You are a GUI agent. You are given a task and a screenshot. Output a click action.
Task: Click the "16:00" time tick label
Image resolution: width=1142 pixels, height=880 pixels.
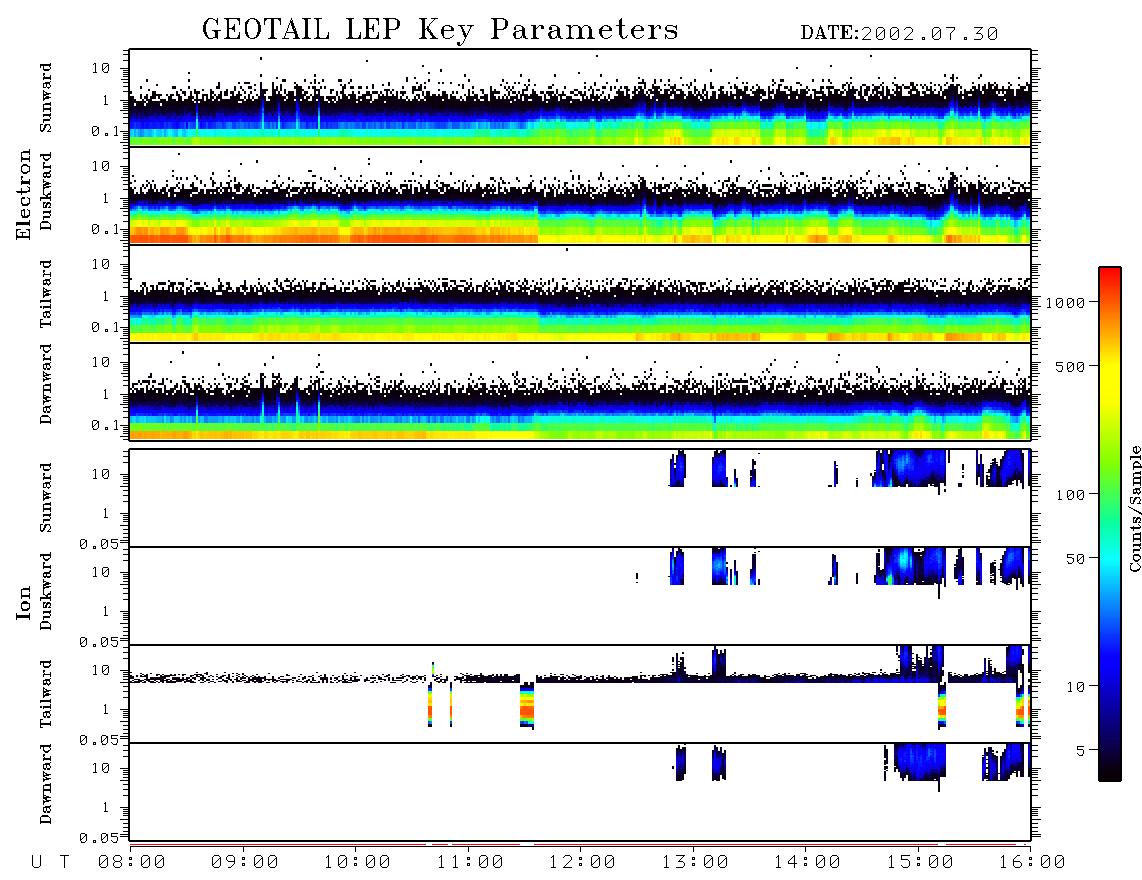[1032, 863]
